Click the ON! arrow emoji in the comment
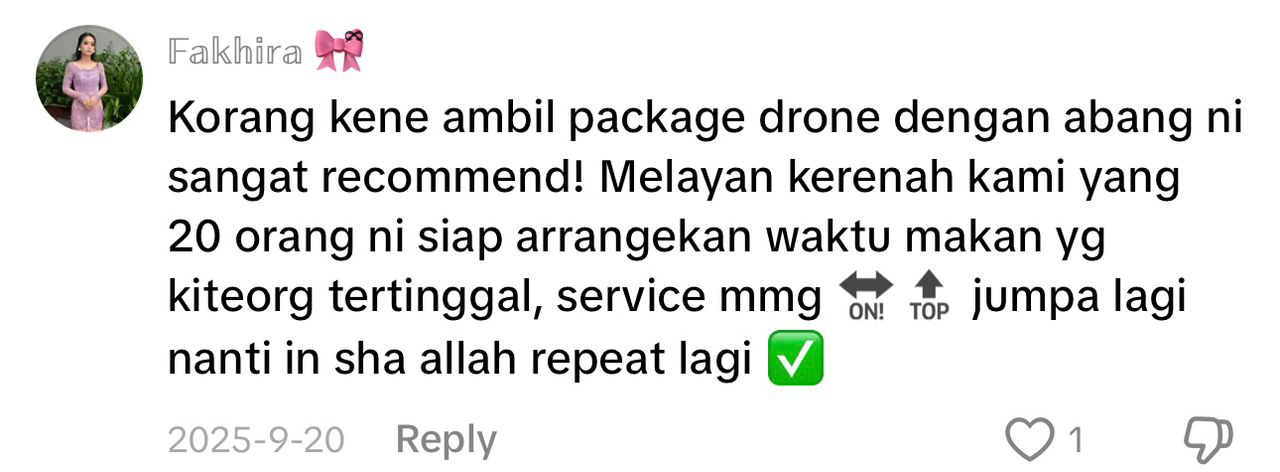 pos(866,299)
